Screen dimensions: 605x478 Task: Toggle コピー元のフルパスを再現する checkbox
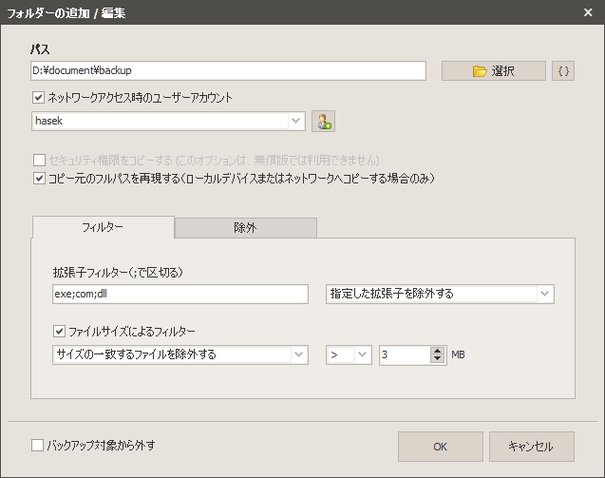pyautogui.click(x=39, y=179)
